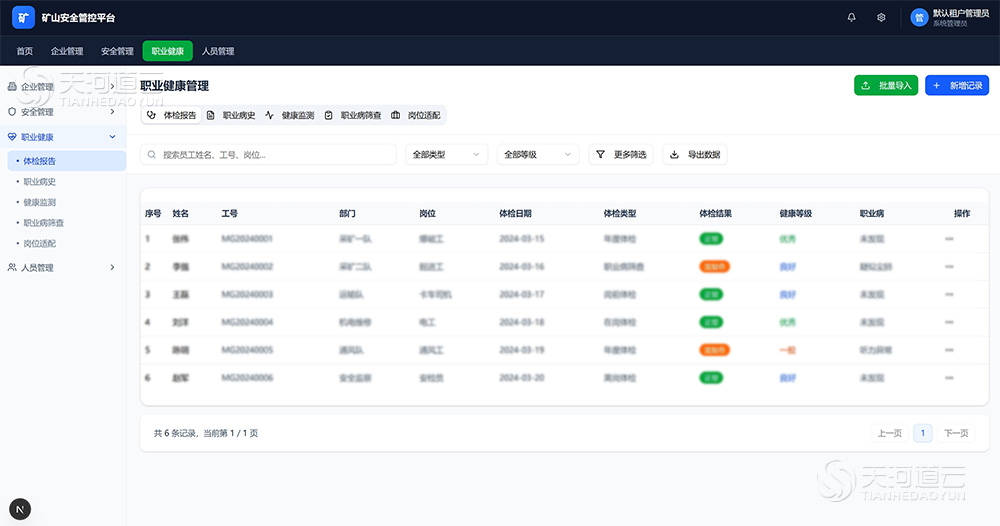Select page 1 in pagination

[923, 433]
